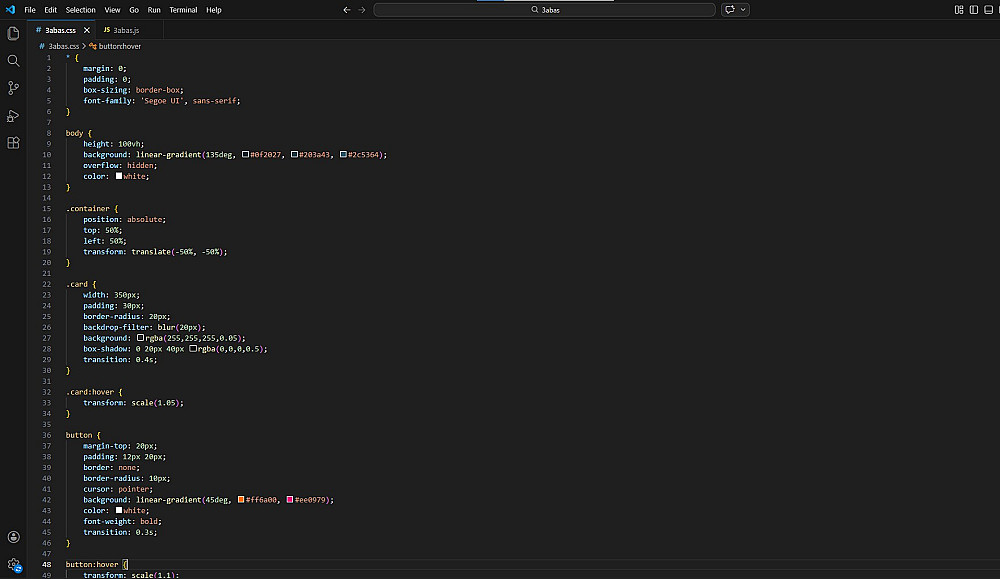Click the Copilot chat icon in title bar

tap(729, 10)
